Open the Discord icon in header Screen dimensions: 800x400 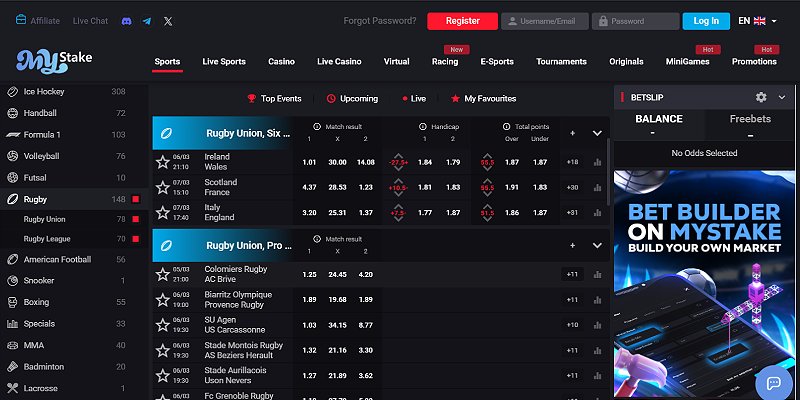click(127, 21)
